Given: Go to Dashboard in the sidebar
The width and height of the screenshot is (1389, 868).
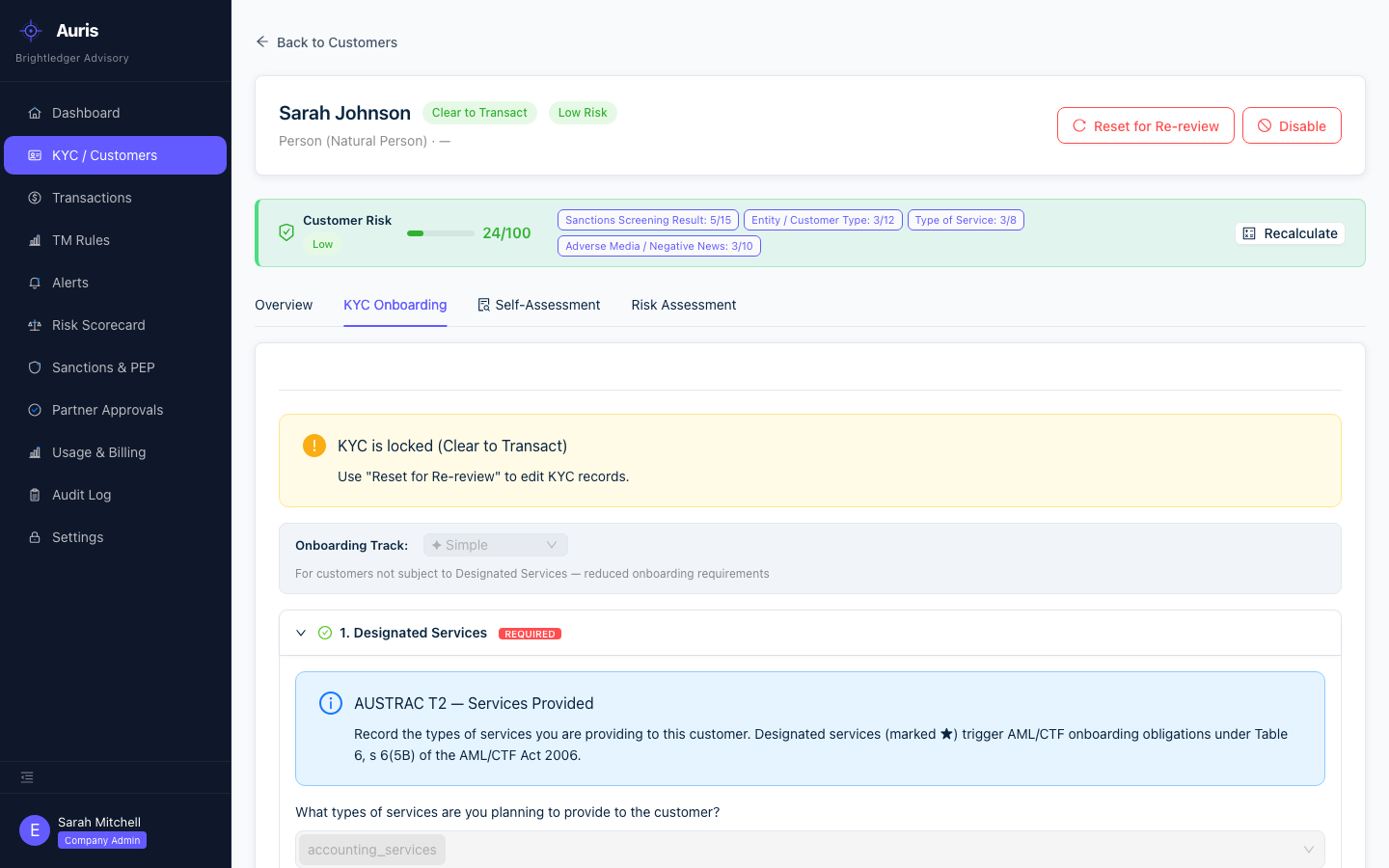Looking at the screenshot, I should pyautogui.click(x=115, y=113).
